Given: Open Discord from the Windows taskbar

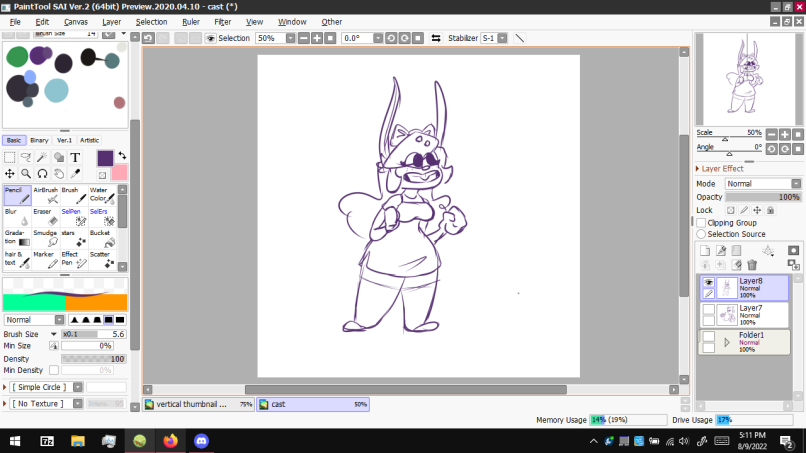Looking at the screenshot, I should point(201,440).
